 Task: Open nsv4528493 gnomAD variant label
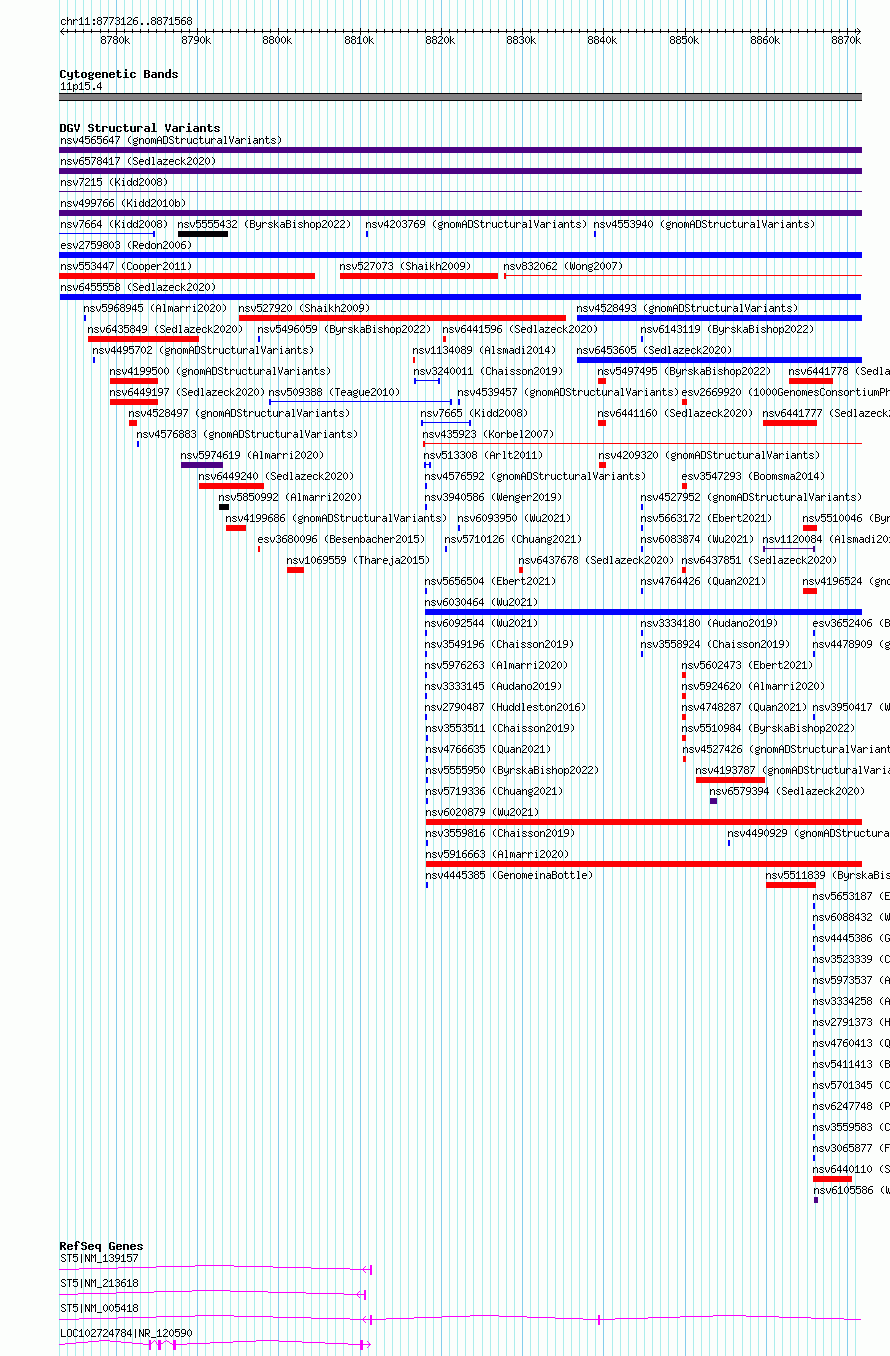[688, 308]
